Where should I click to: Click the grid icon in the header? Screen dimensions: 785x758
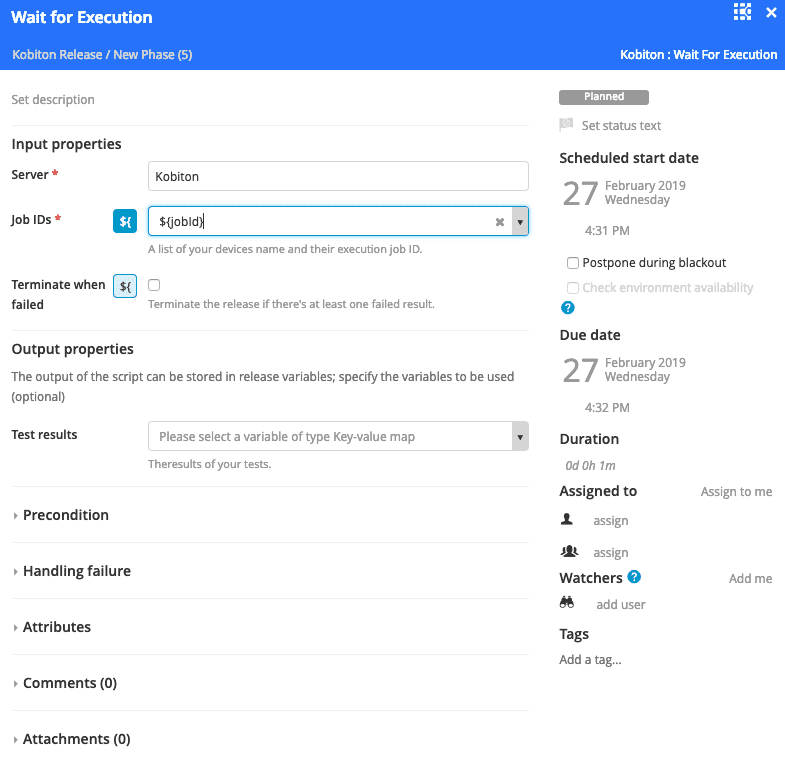[742, 12]
